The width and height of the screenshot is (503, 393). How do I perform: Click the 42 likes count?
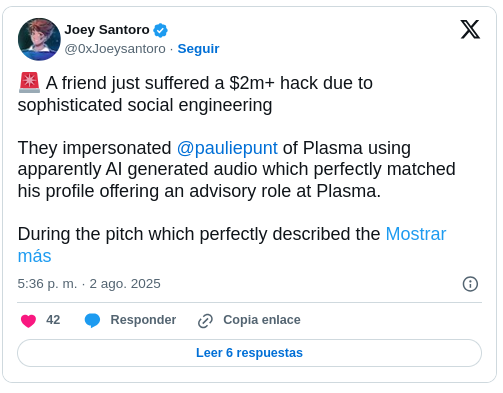coord(53,320)
